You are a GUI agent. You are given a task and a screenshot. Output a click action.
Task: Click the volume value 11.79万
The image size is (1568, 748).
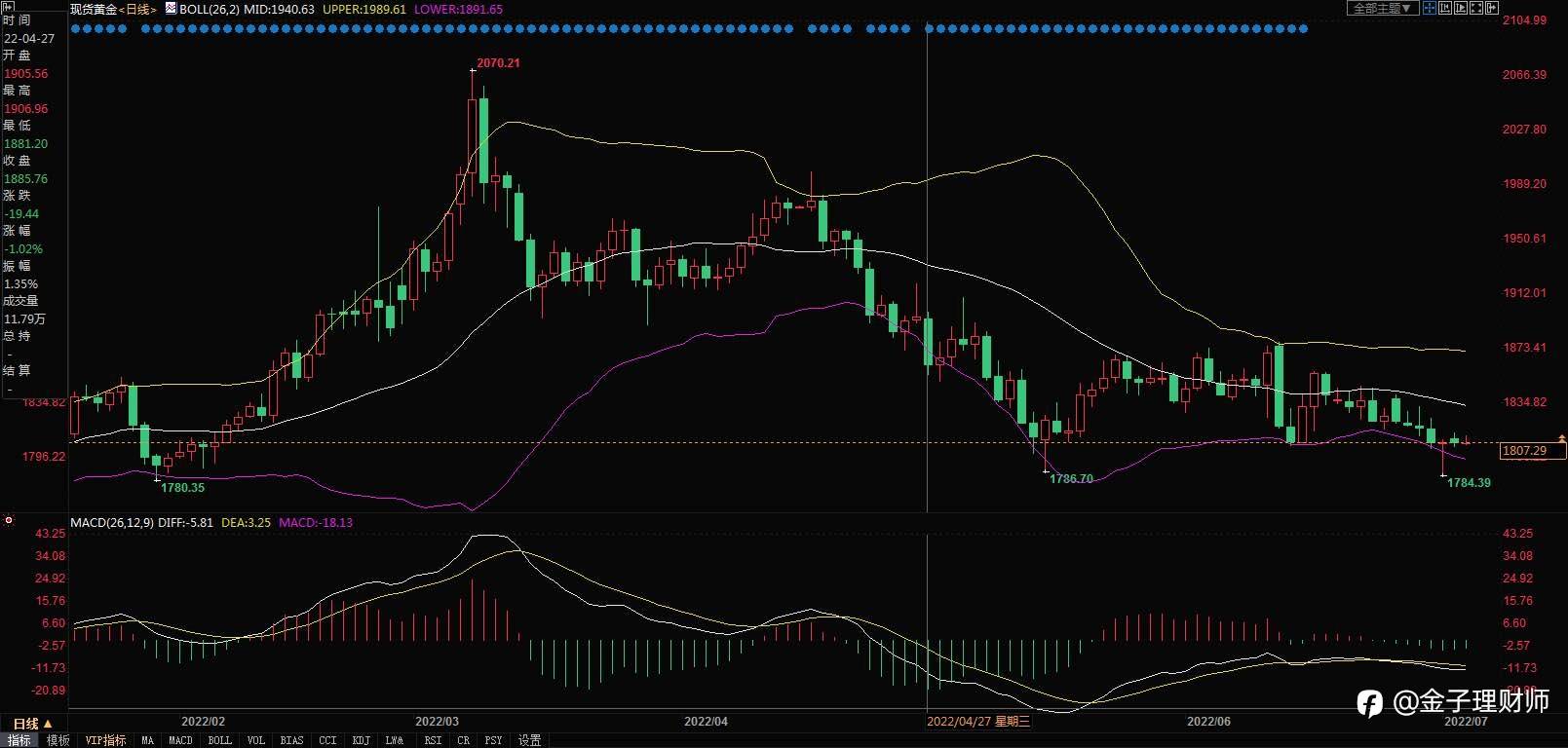24,319
